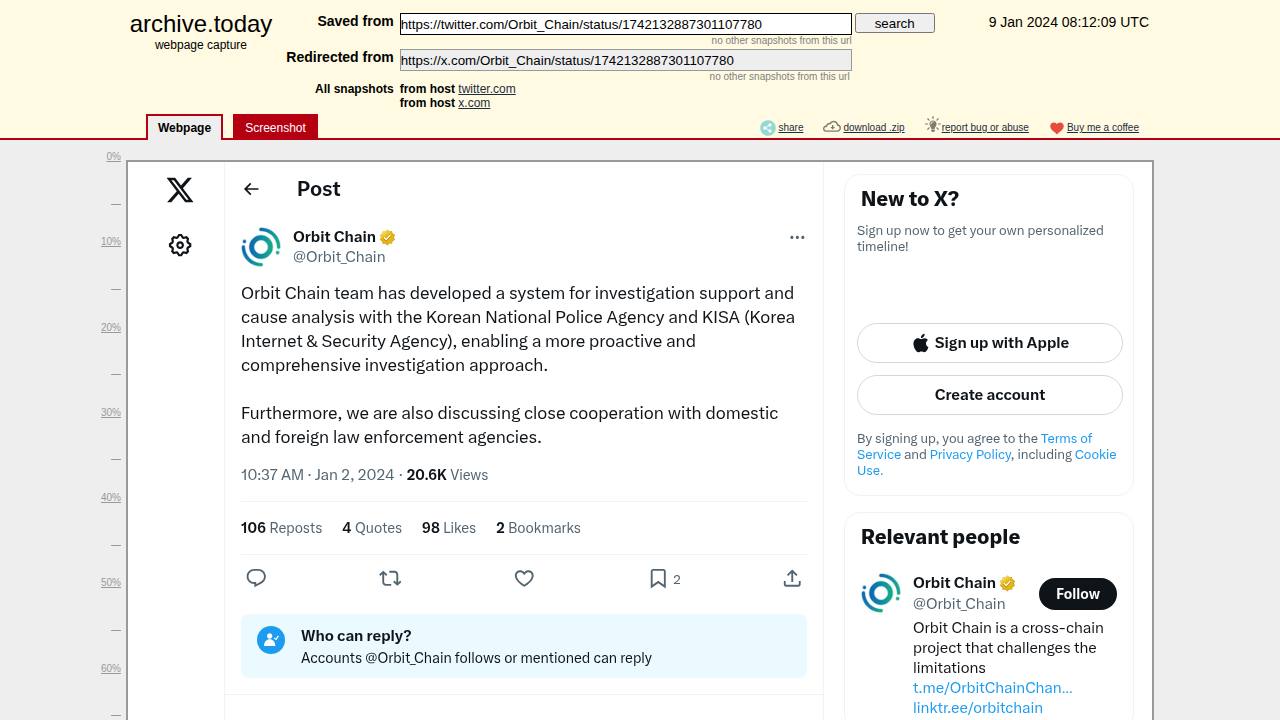Open x.com host snapshots link
Image resolution: width=1280 pixels, height=720 pixels.
coord(474,103)
